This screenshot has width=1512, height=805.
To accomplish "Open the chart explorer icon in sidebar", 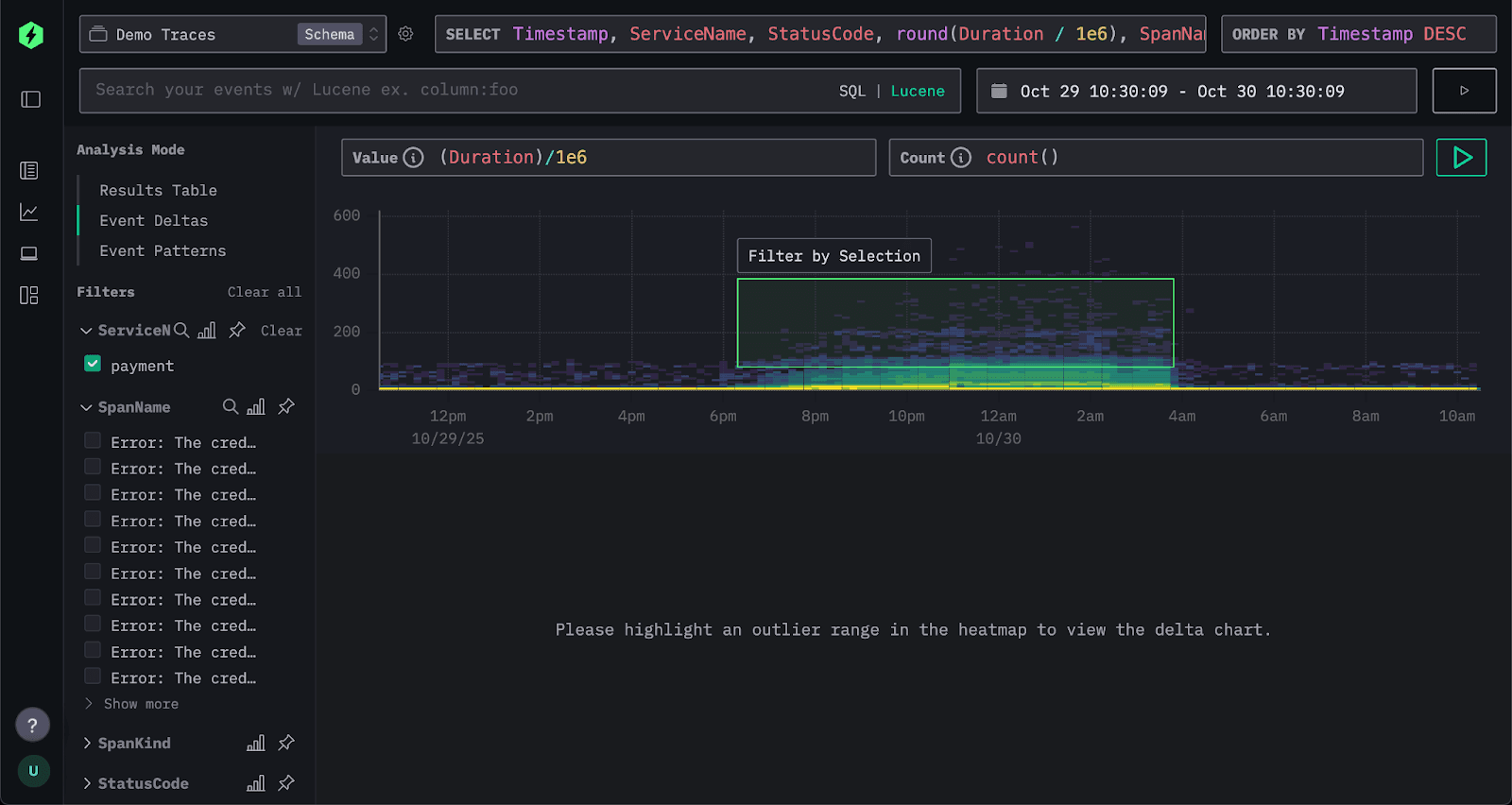I will tap(29, 213).
